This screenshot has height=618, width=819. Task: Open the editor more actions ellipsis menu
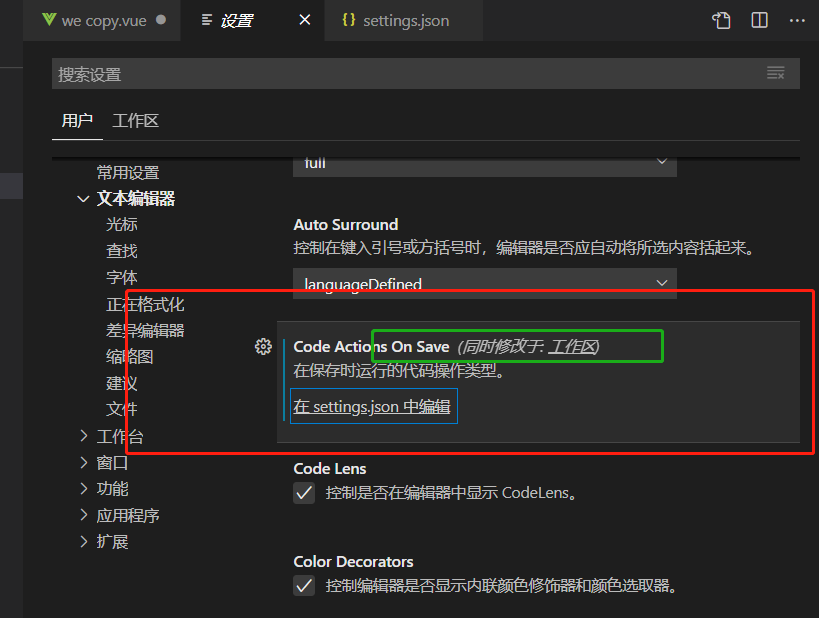(797, 19)
